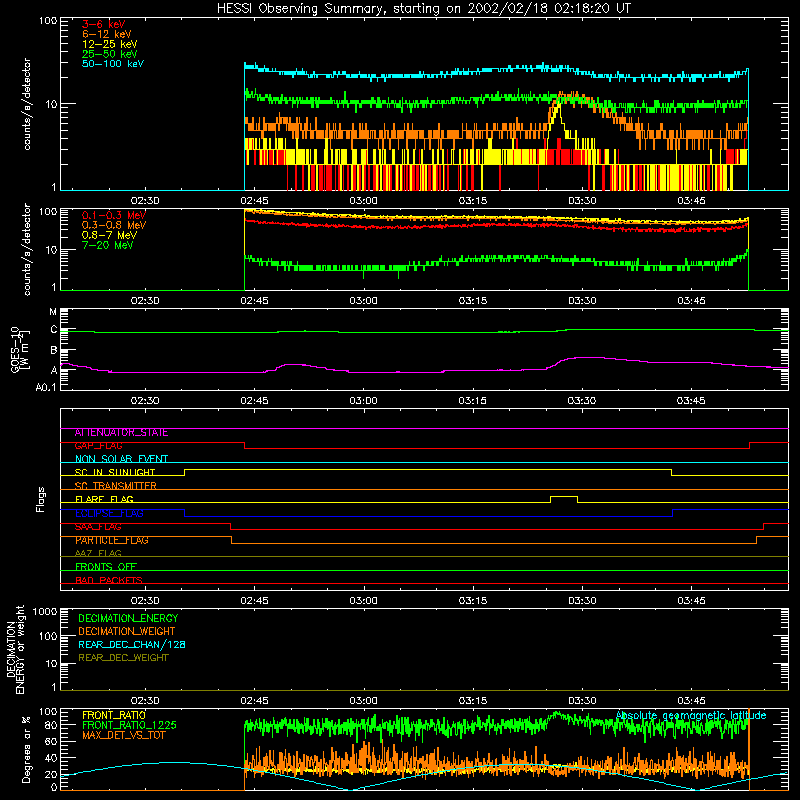Select the NON_SOLAR_EVENT flag label
The width and height of the screenshot is (800, 800).
(x=121, y=459)
